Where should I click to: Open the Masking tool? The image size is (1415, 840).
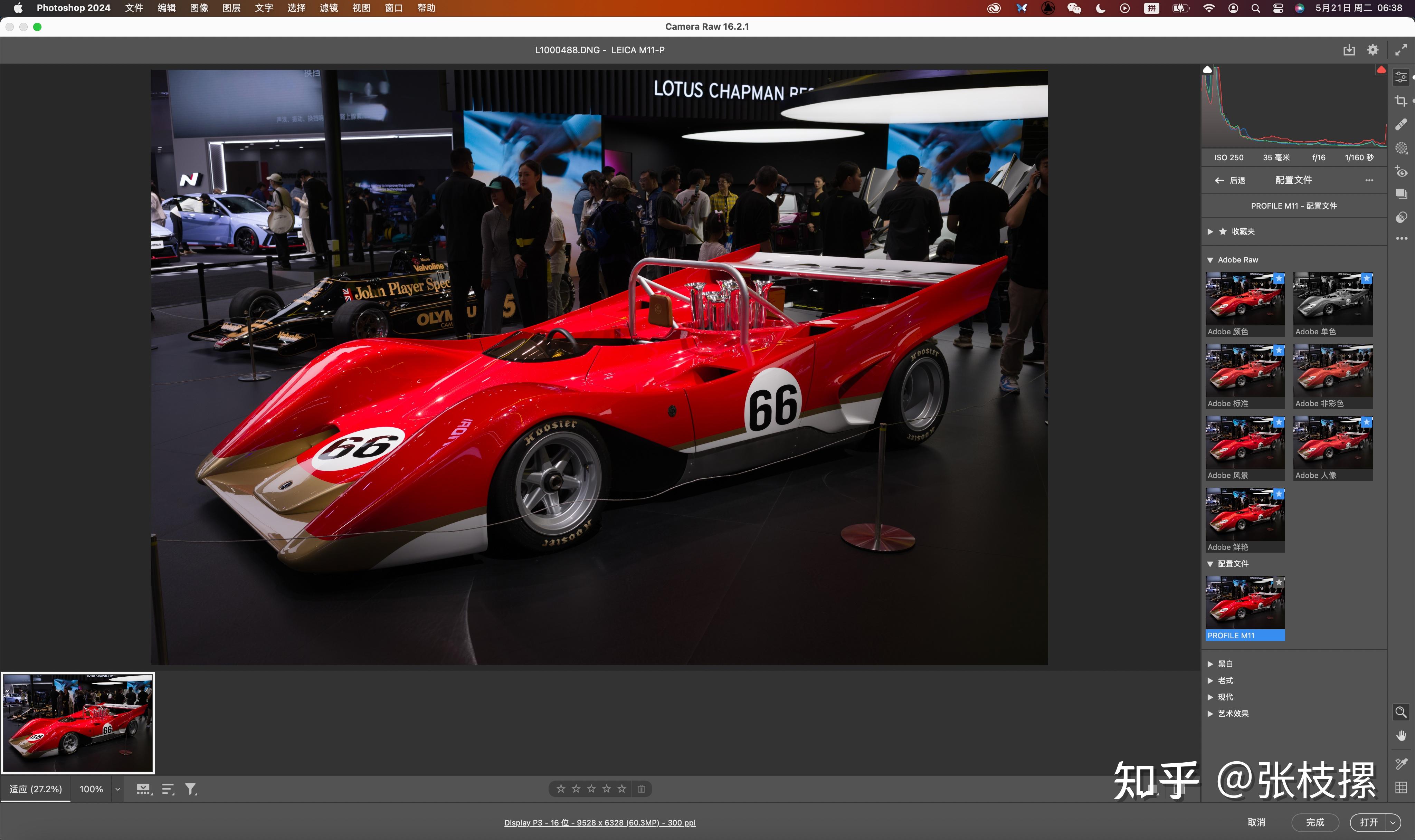[x=1401, y=148]
